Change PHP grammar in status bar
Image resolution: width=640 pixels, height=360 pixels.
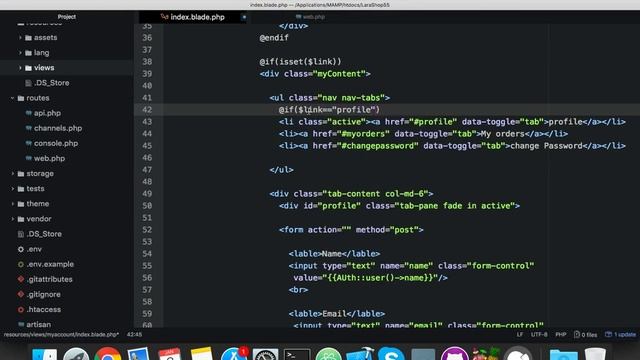tap(561, 335)
